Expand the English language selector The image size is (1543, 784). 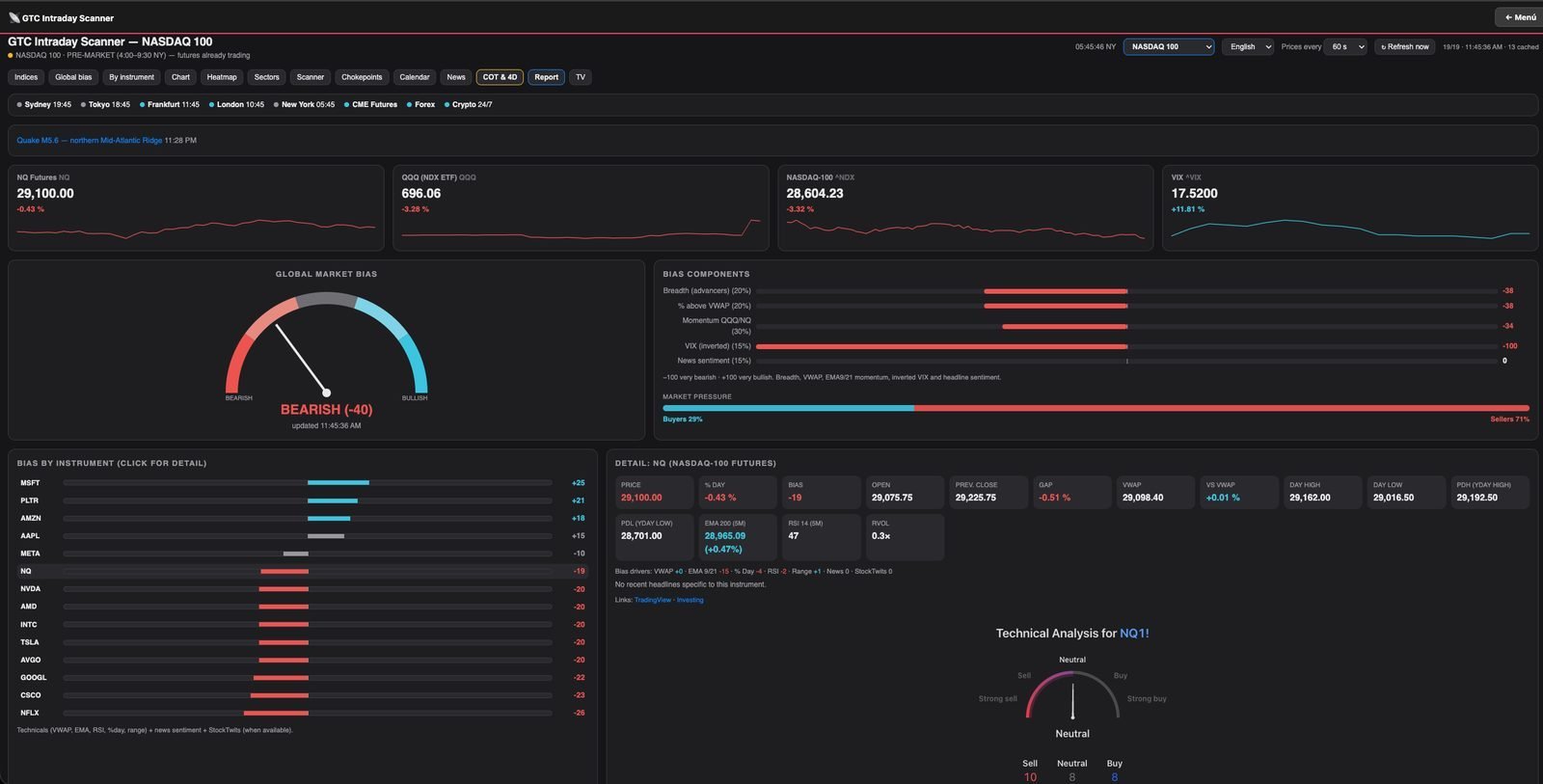pyautogui.click(x=1248, y=46)
